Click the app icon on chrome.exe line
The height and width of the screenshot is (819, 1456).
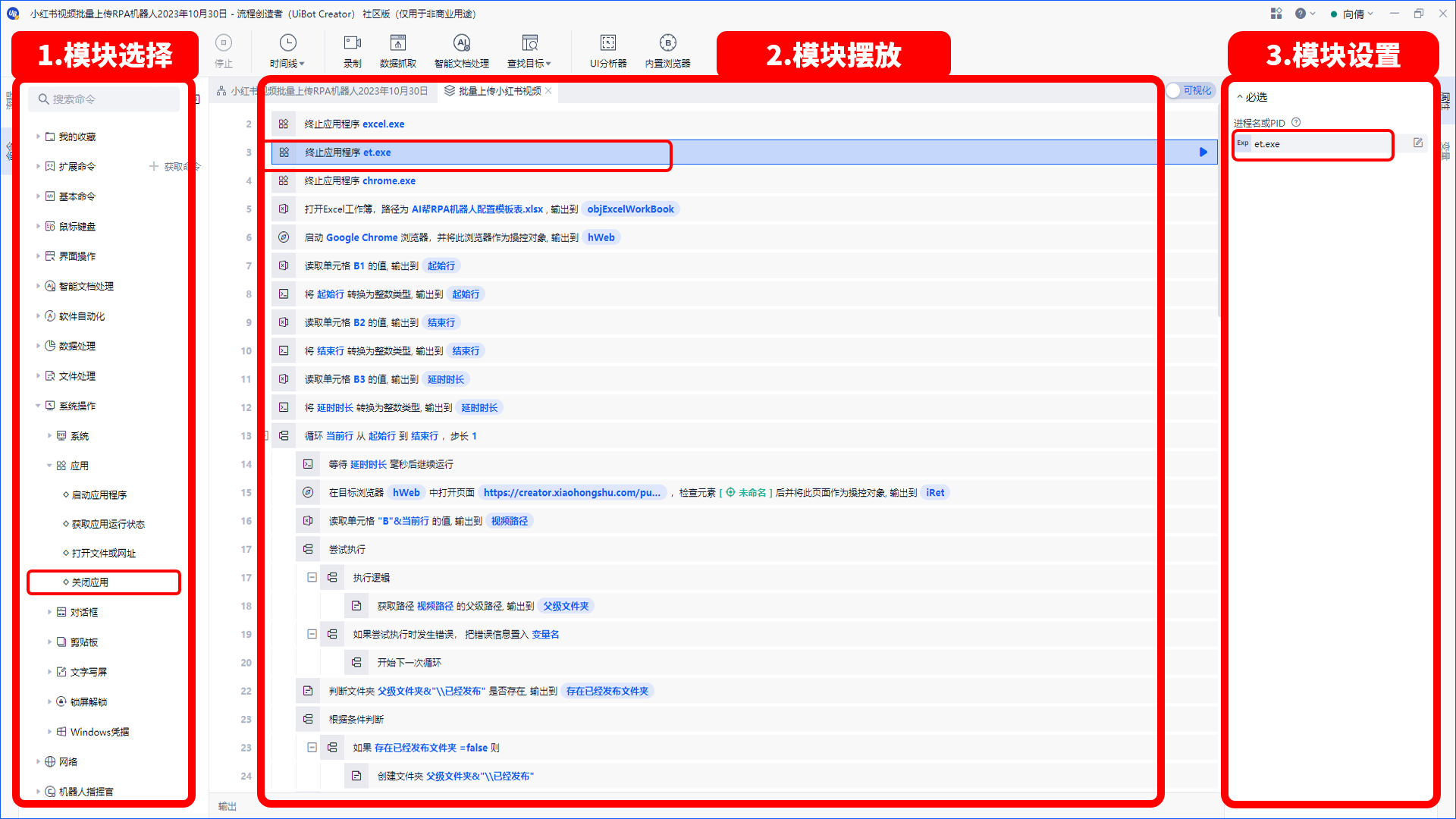click(284, 181)
